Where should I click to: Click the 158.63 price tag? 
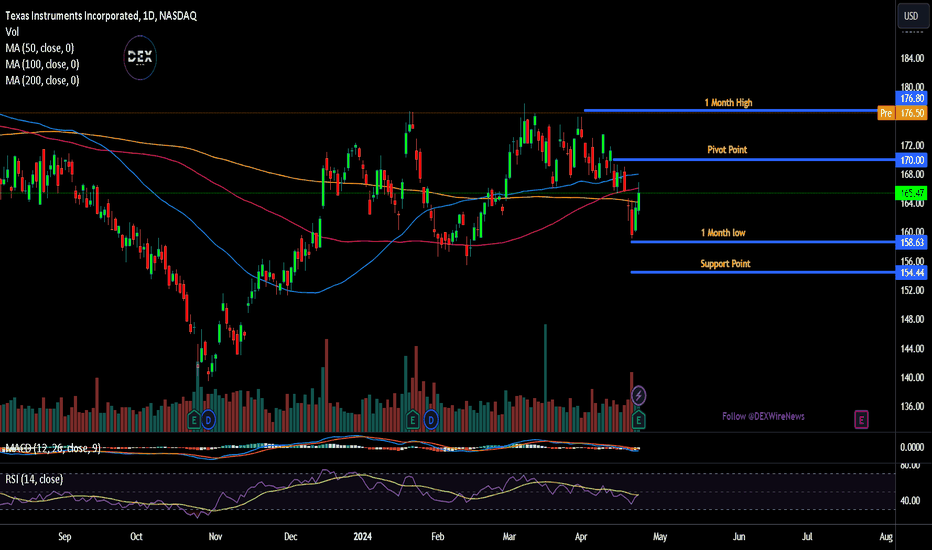click(912, 242)
